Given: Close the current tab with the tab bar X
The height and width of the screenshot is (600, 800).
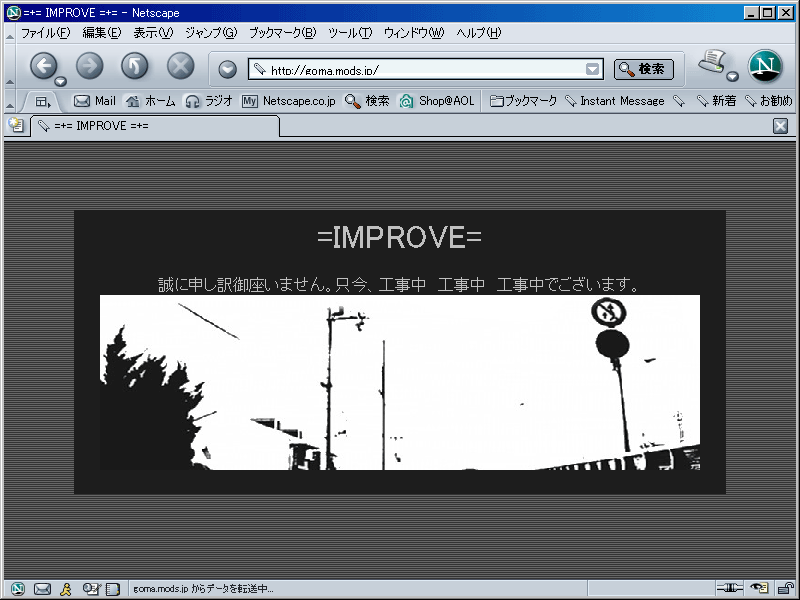Looking at the screenshot, I should coord(780,126).
